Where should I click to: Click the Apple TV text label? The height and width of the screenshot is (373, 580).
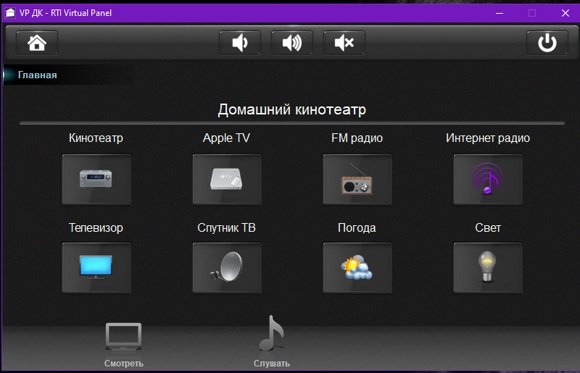[226, 138]
